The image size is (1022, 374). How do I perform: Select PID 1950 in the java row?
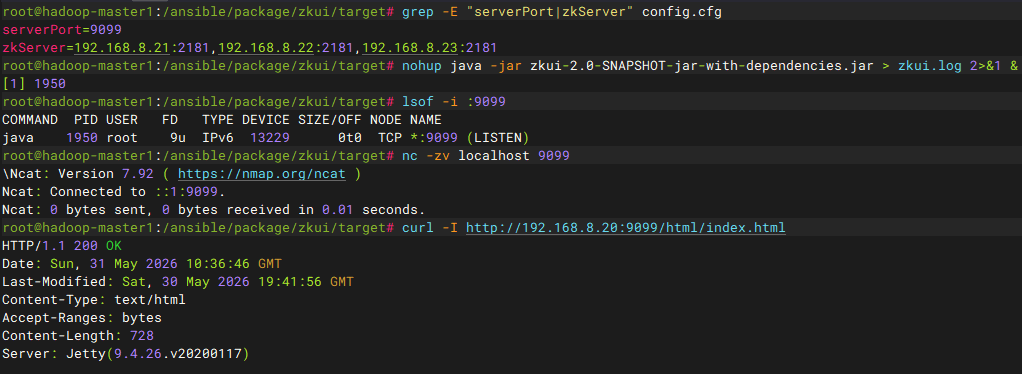click(x=82, y=138)
